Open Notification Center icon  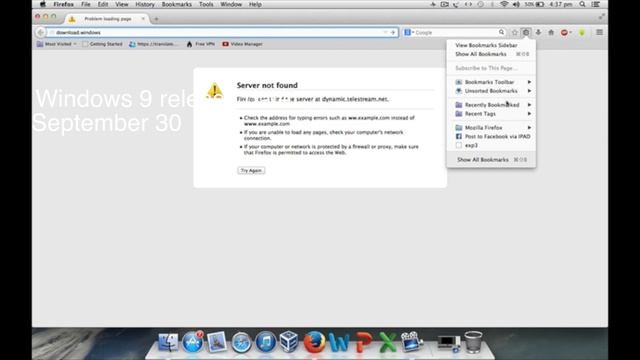point(596,4)
